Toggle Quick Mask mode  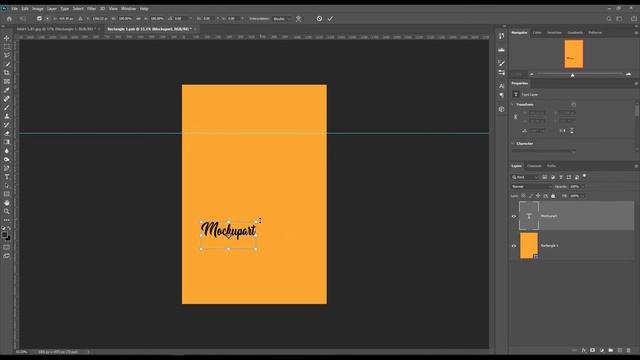click(7, 247)
